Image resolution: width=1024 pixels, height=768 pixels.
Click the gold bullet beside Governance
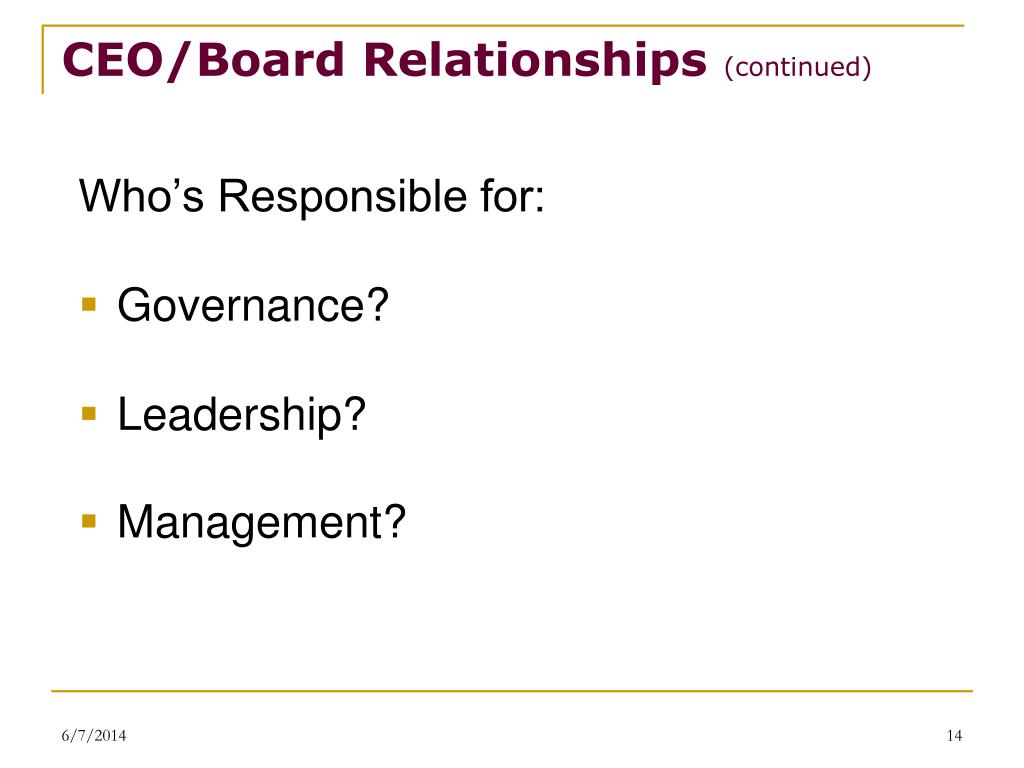pos(89,304)
